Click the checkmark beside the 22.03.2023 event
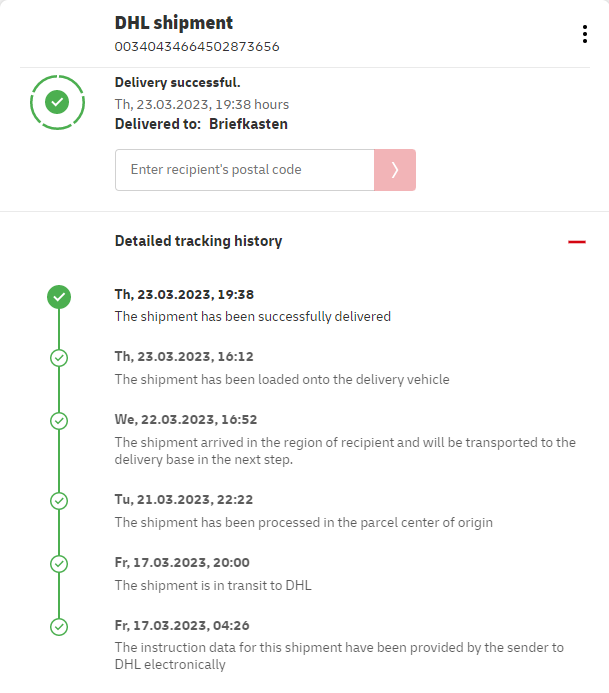The height and width of the screenshot is (693, 609). click(59, 421)
